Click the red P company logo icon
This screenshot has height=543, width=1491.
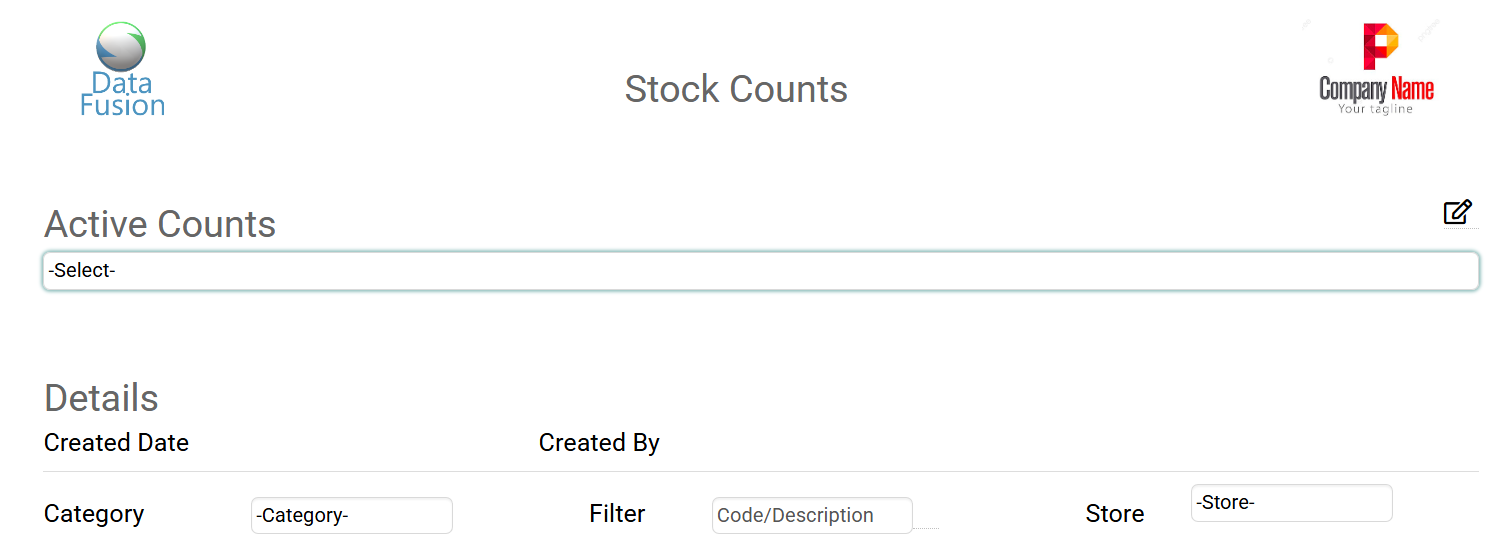pos(1380,46)
